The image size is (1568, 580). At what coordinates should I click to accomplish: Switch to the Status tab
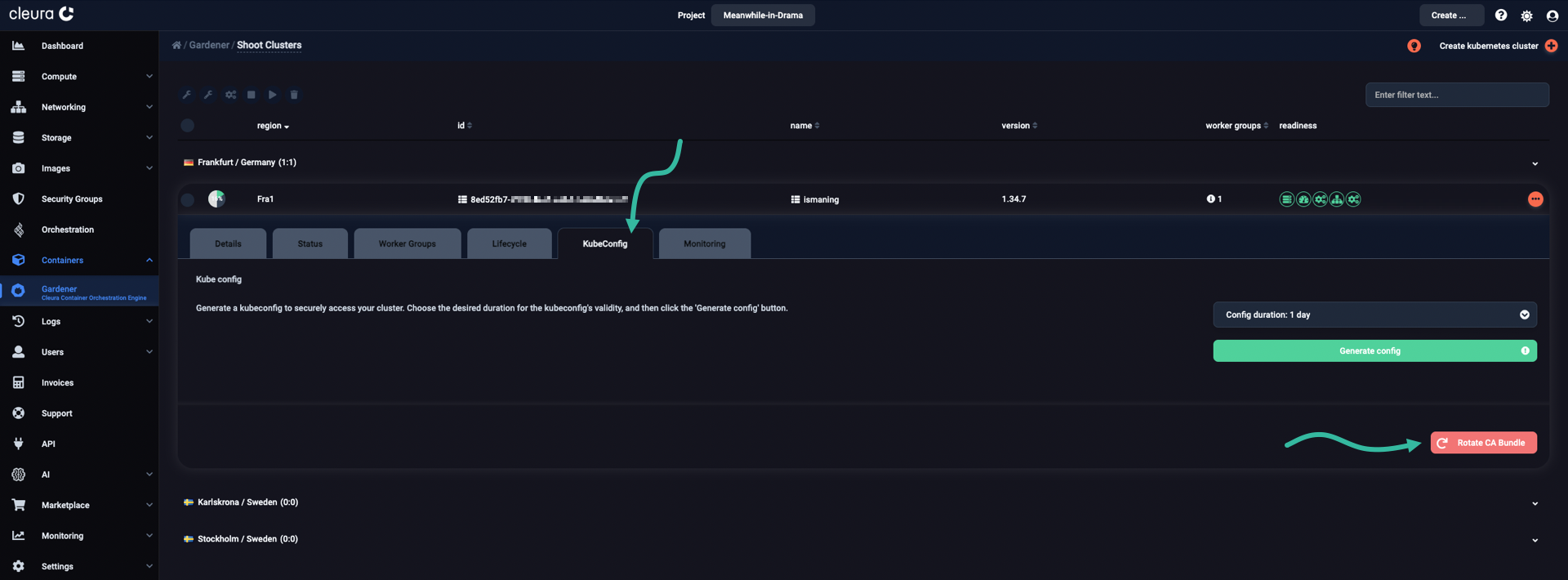click(310, 243)
